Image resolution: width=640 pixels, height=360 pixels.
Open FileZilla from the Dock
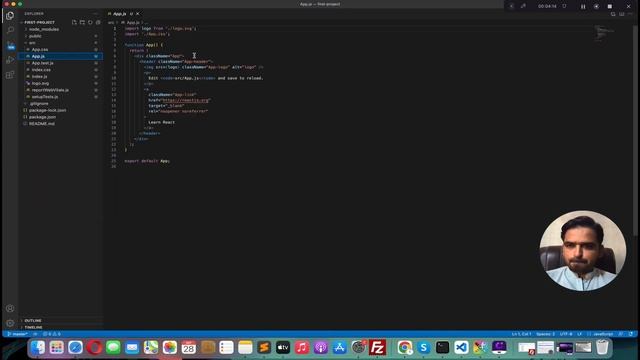pyautogui.click(x=378, y=347)
